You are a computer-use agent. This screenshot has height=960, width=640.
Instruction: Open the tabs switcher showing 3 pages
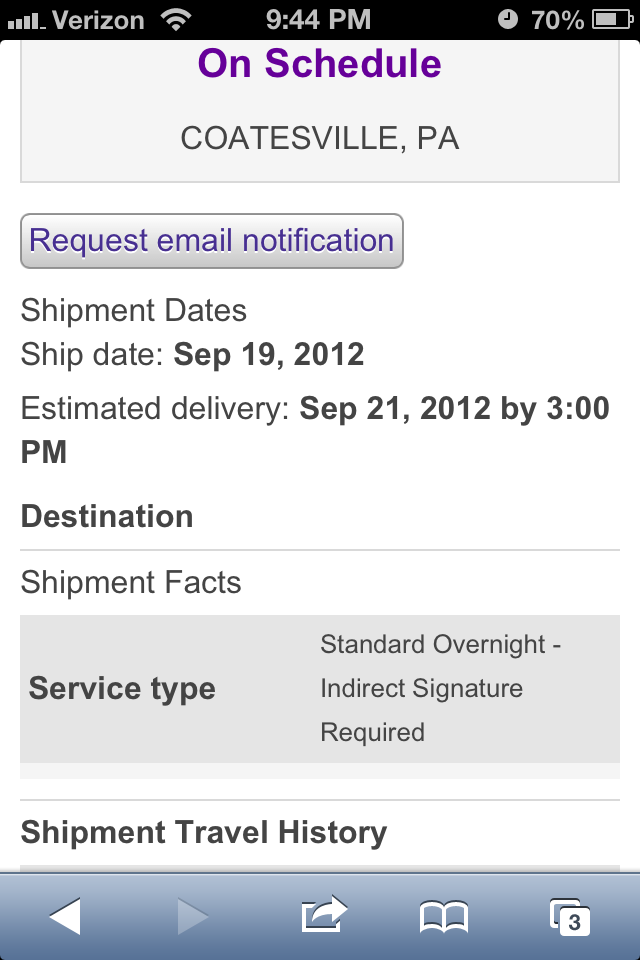(x=570, y=916)
